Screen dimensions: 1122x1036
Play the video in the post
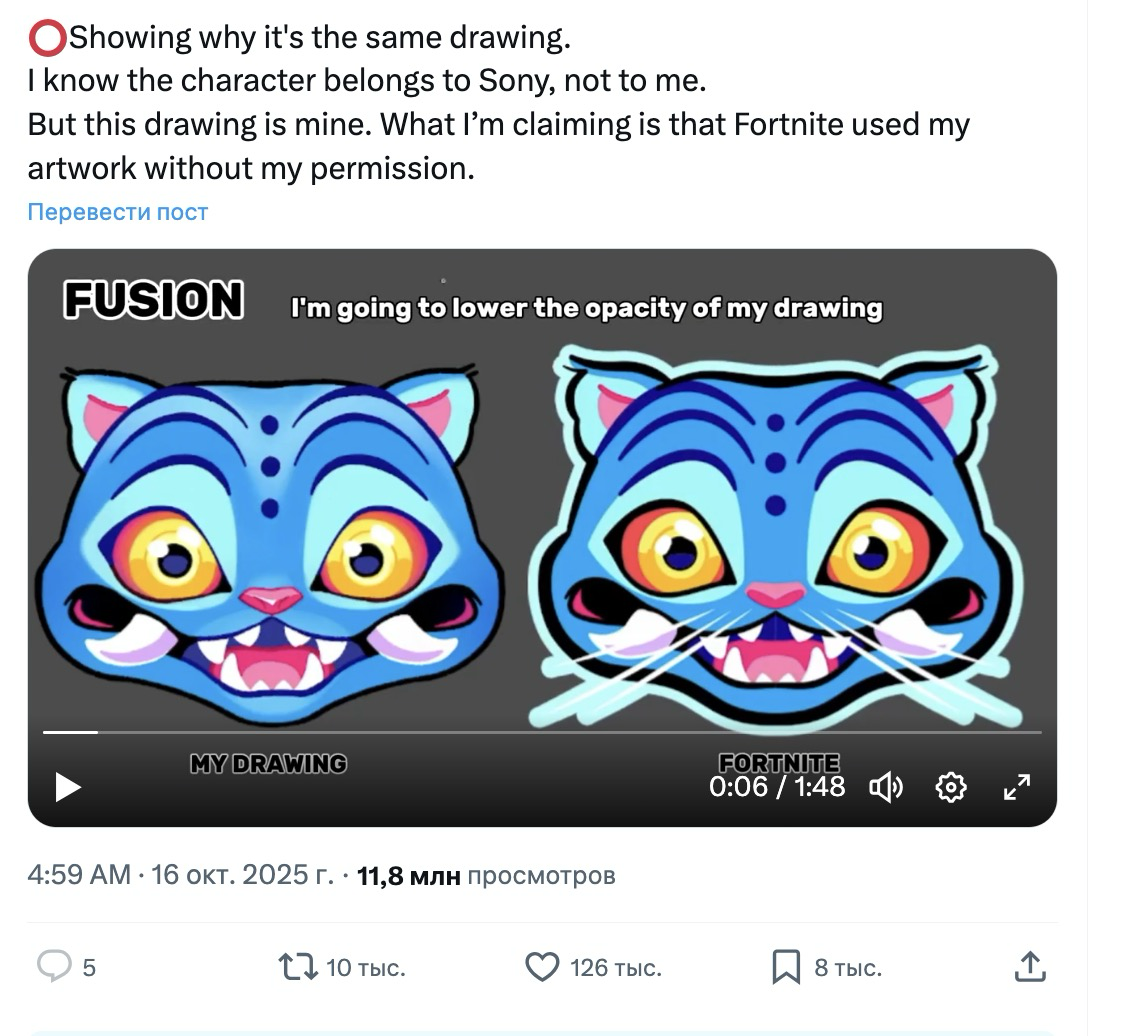tap(68, 787)
